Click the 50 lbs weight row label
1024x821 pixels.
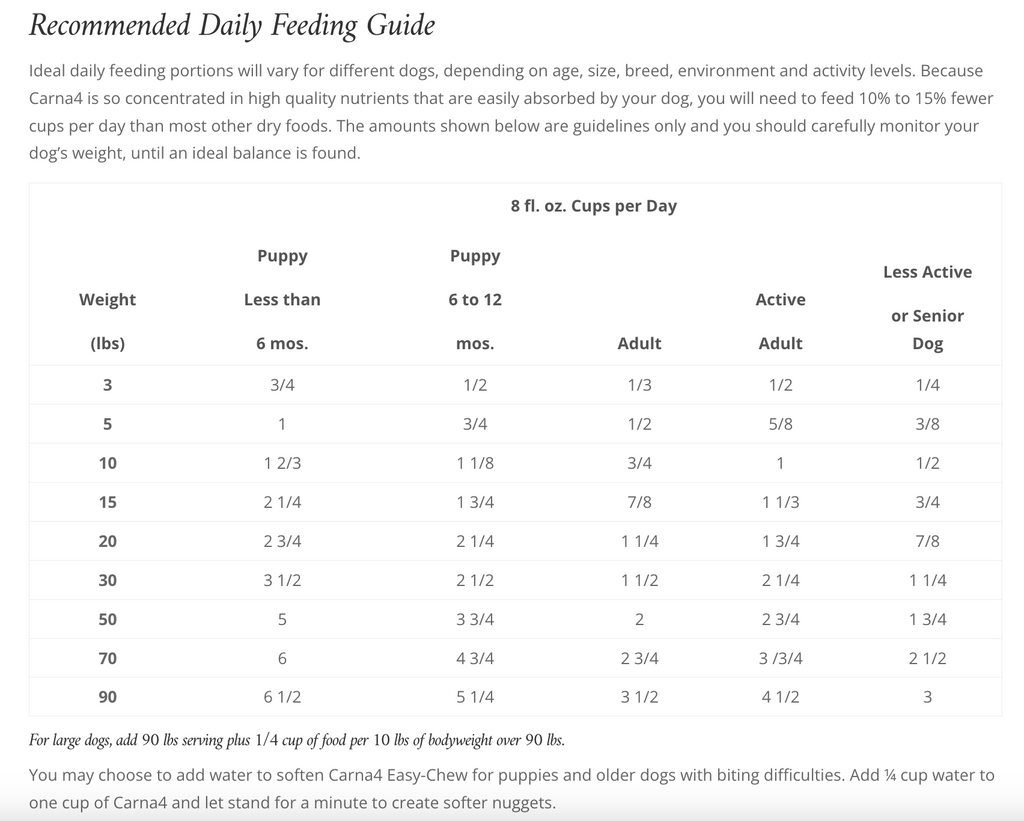[x=107, y=619]
